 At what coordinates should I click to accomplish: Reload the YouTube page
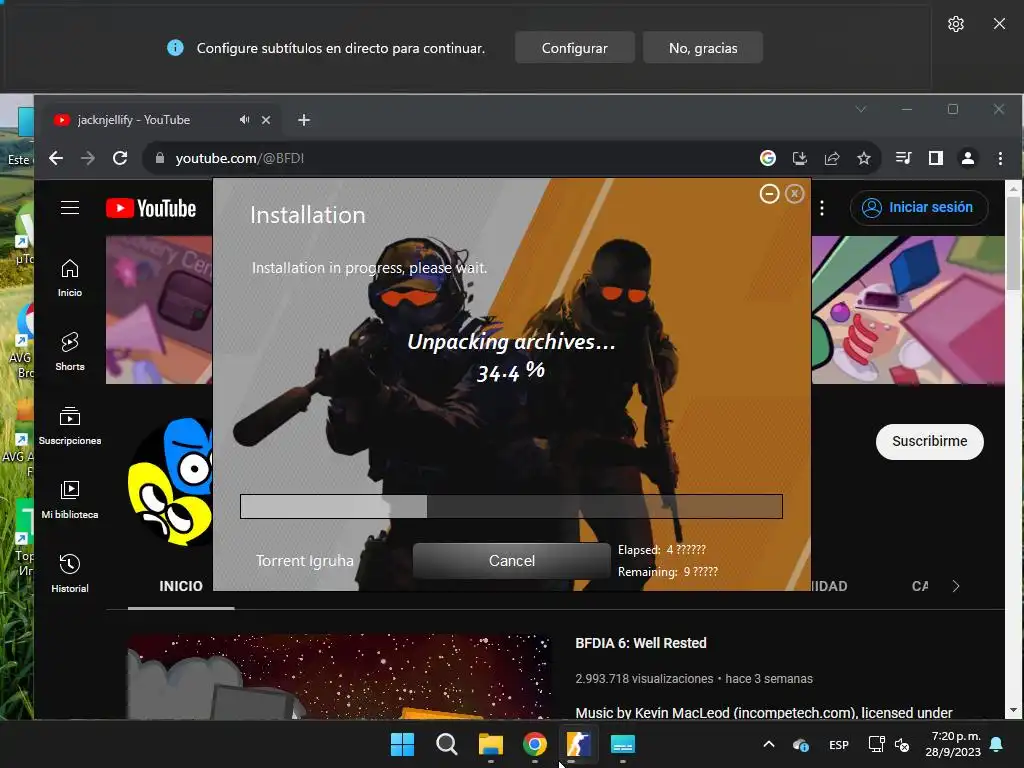click(120, 158)
